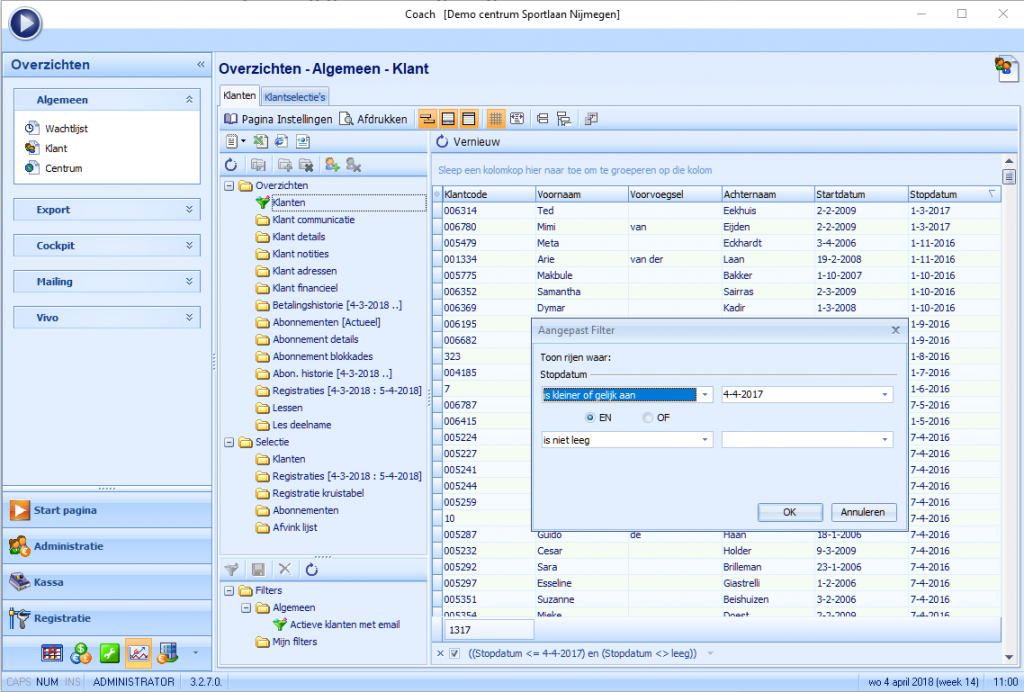
Task: Click the add user icon in tree toolbar
Action: (x=332, y=164)
